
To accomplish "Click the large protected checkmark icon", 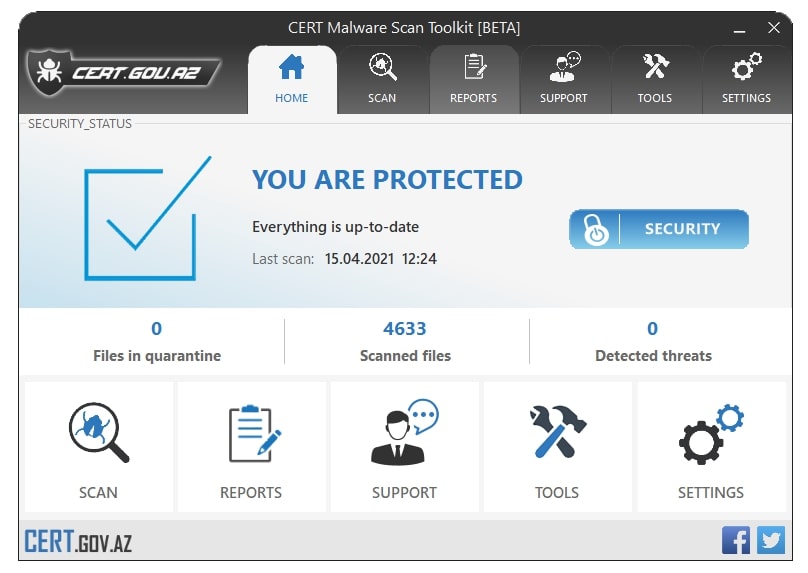I will (148, 218).
